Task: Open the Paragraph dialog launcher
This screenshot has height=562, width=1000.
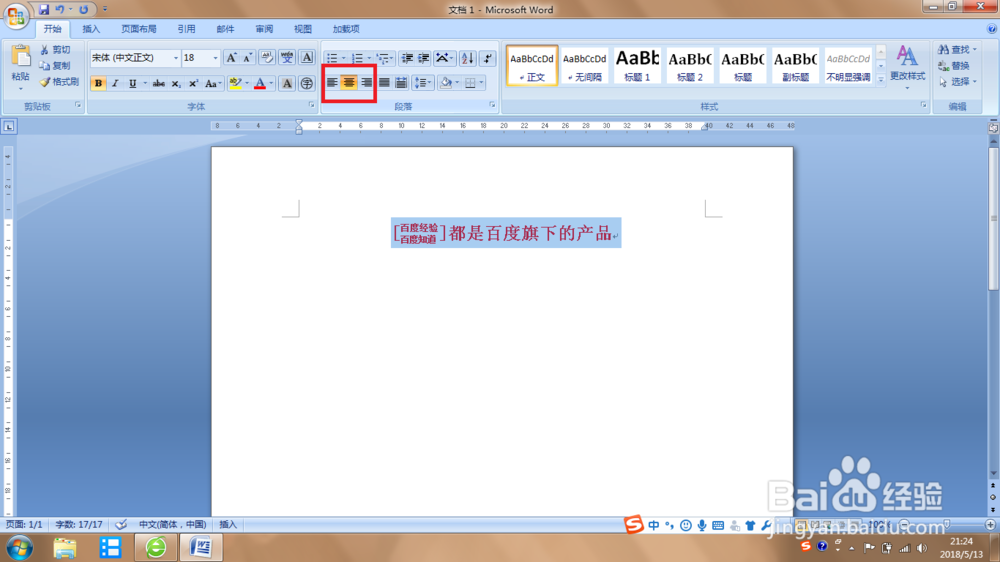Action: pyautogui.click(x=492, y=105)
